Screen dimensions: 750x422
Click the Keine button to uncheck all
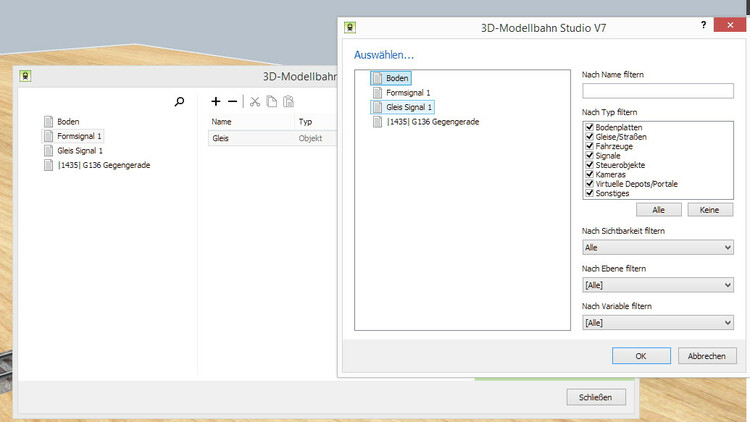(x=710, y=210)
